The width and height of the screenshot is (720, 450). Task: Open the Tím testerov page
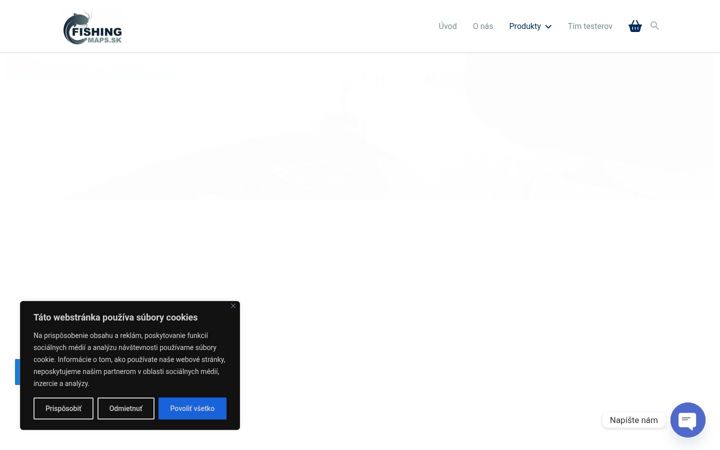[x=590, y=26]
